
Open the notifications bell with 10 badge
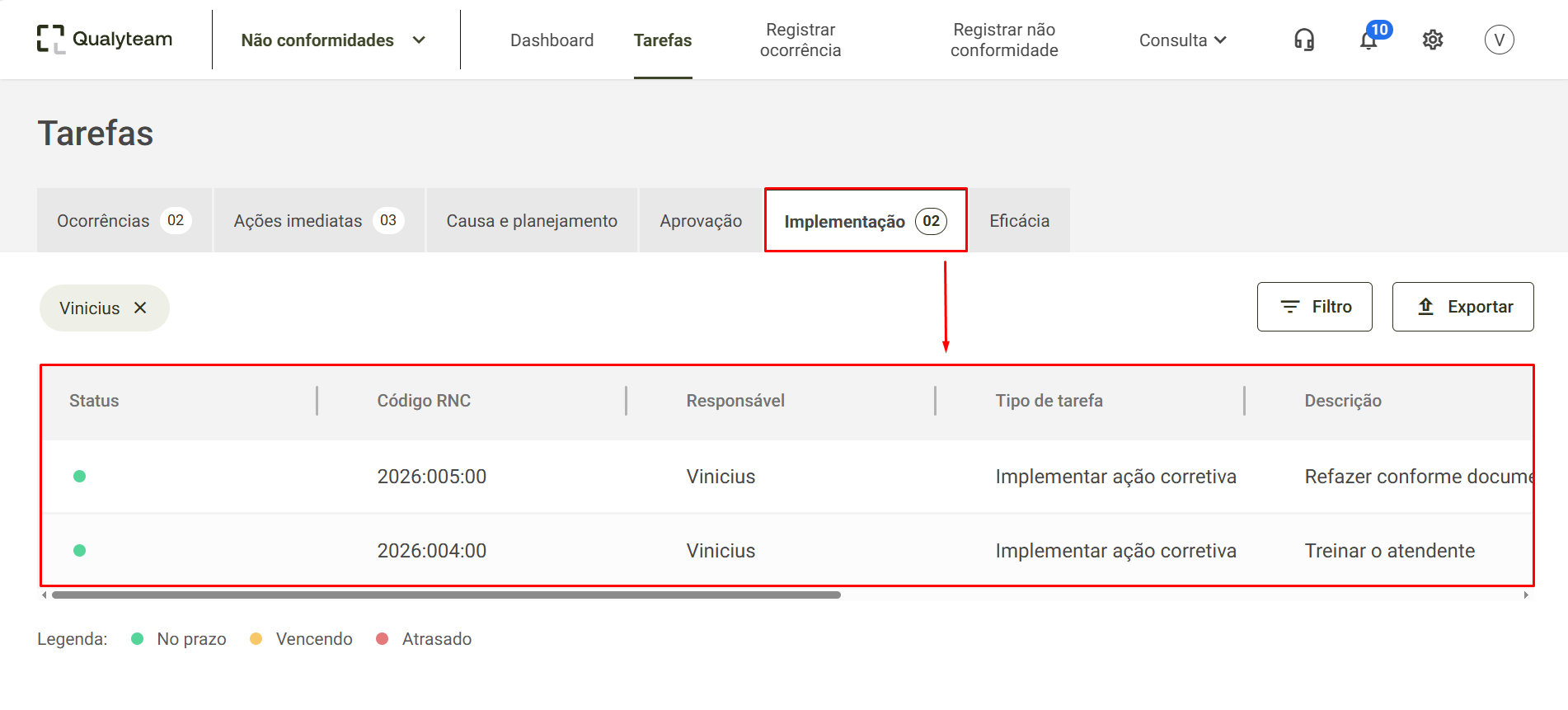tap(1370, 38)
